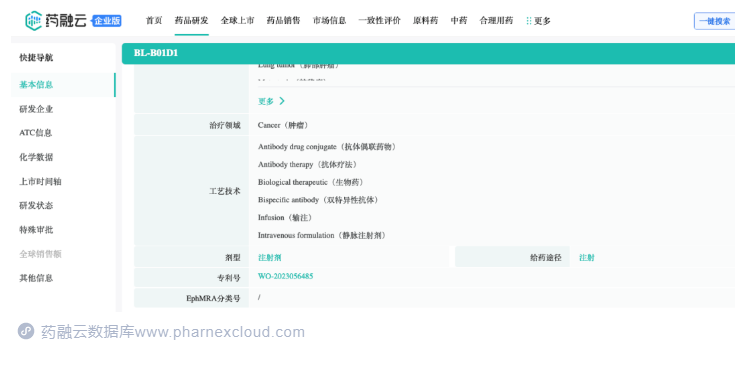Click the EphMRA分类号 label cell

click(191, 298)
